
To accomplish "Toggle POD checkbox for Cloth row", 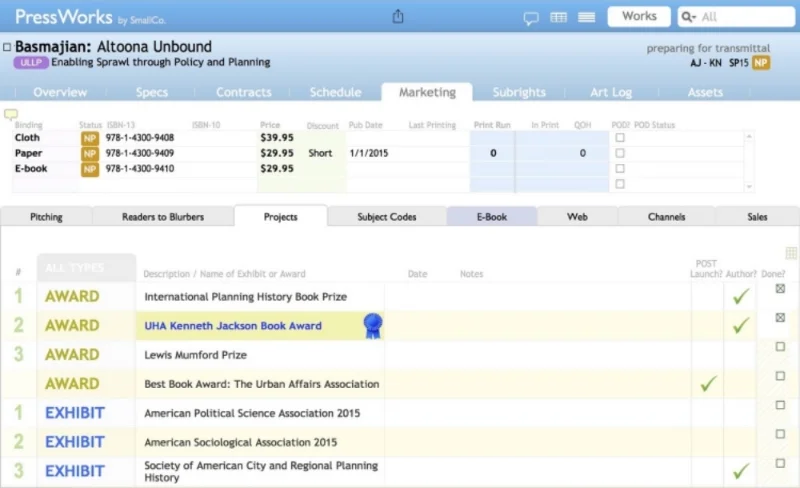I will click(x=620, y=138).
